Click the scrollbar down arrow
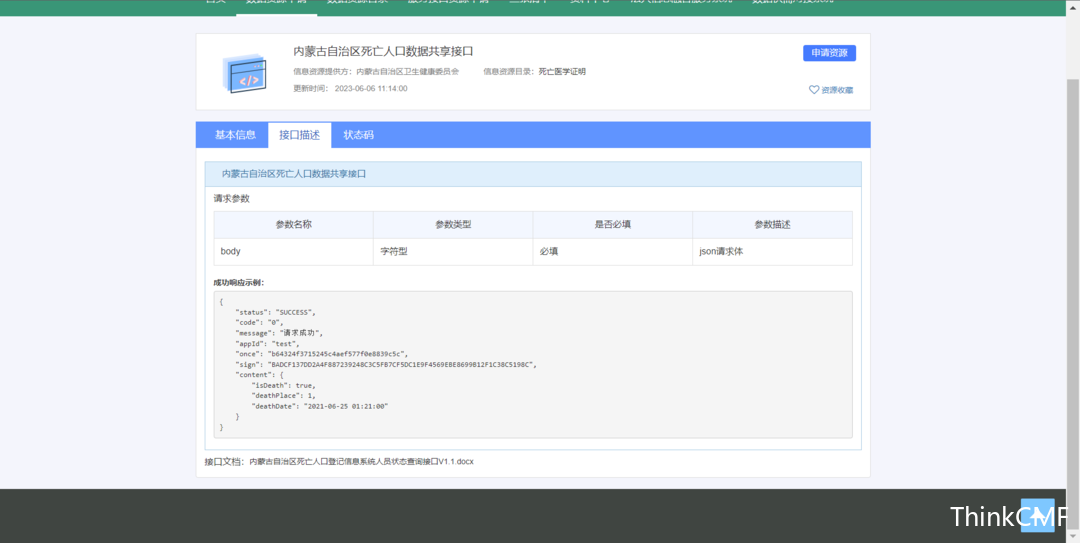 coord(1073,536)
